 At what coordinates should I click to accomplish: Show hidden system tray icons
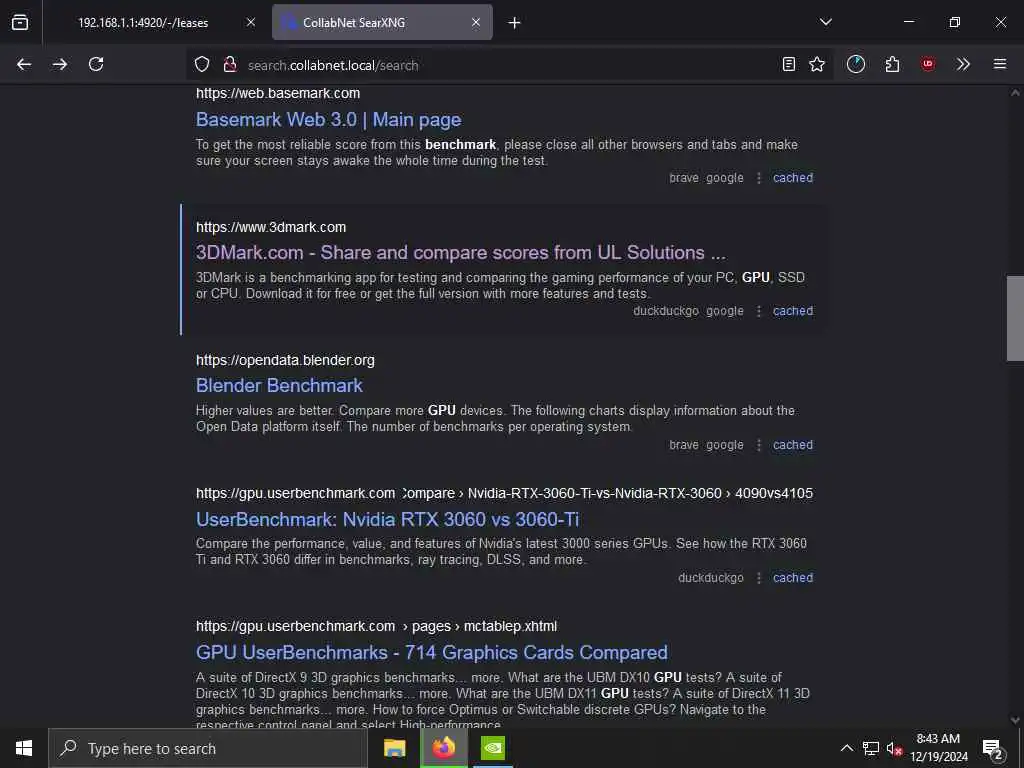(846, 748)
